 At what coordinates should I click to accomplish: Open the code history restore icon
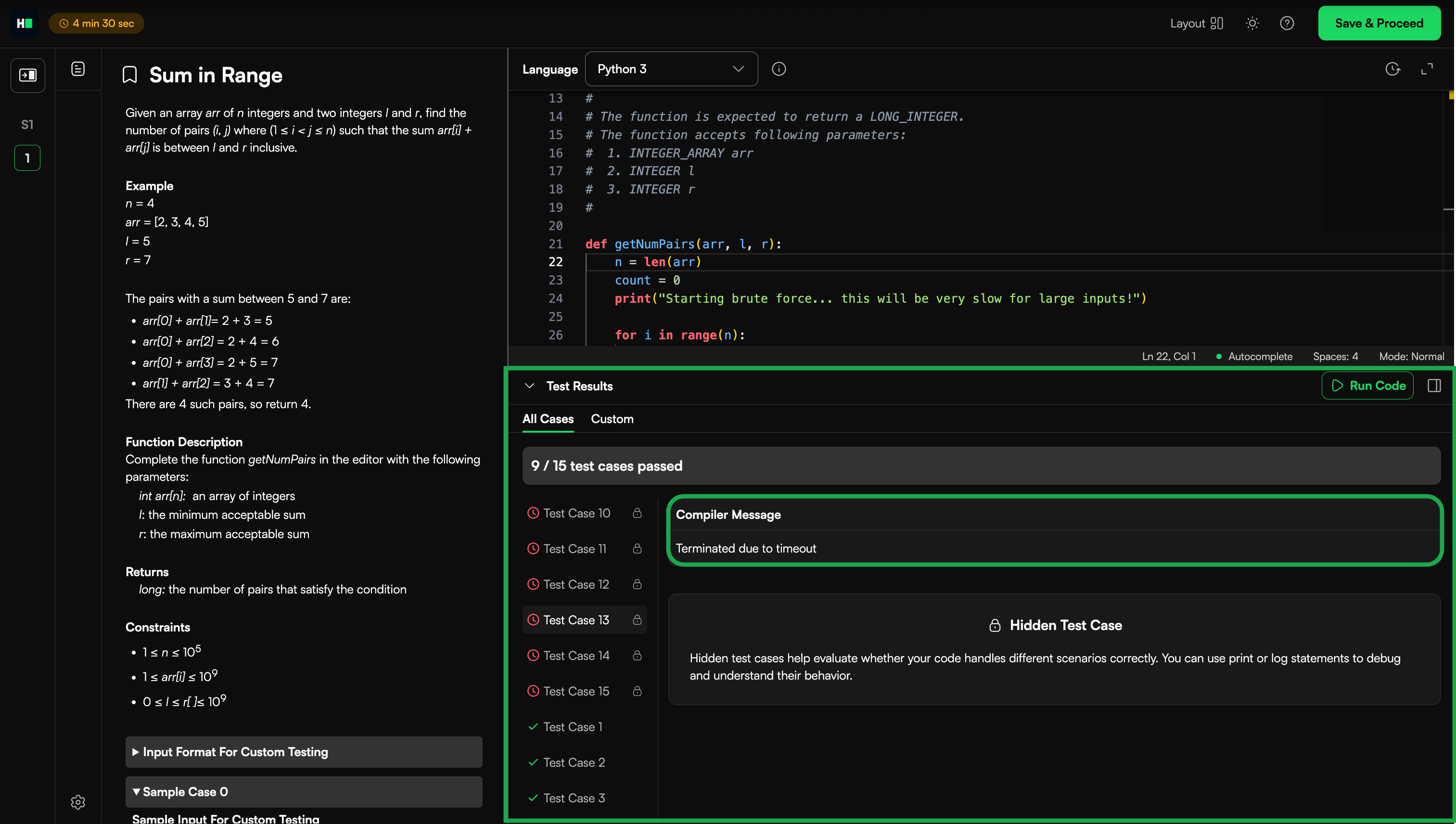1392,69
